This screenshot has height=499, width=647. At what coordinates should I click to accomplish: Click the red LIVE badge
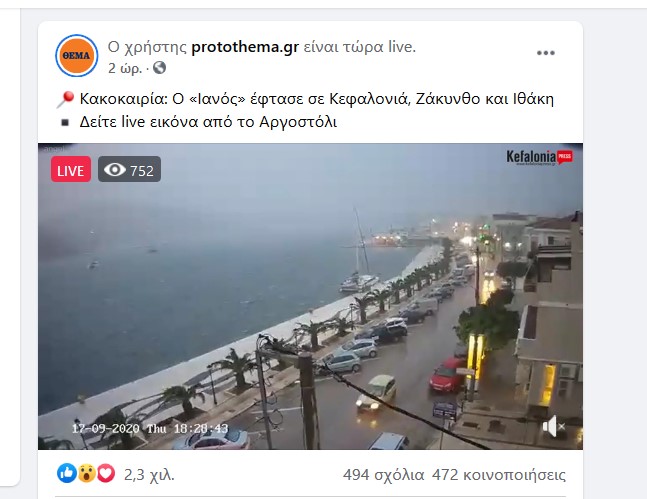[71, 169]
